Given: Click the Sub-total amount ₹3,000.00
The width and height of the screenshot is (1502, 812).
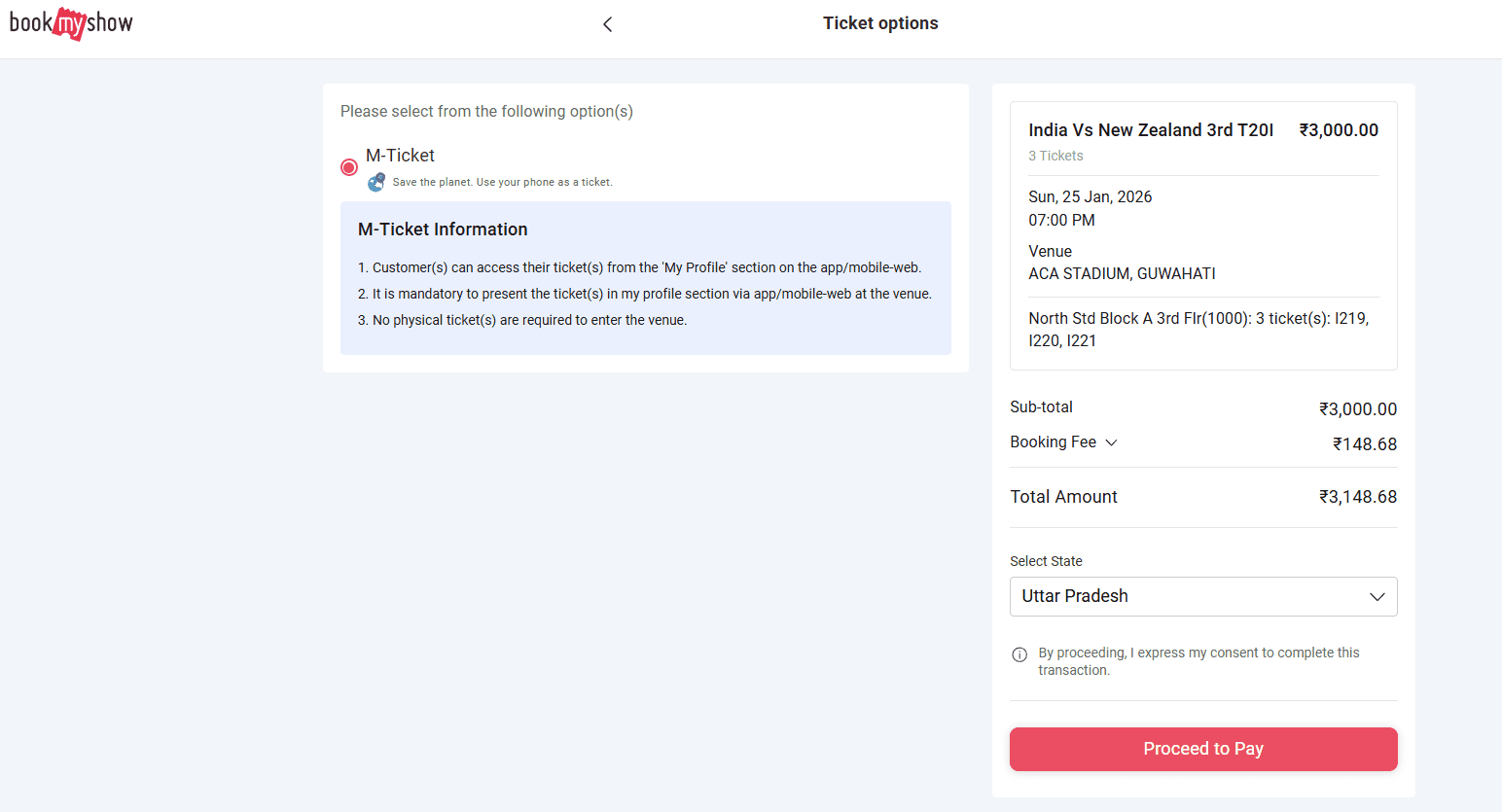Looking at the screenshot, I should click(1358, 409).
